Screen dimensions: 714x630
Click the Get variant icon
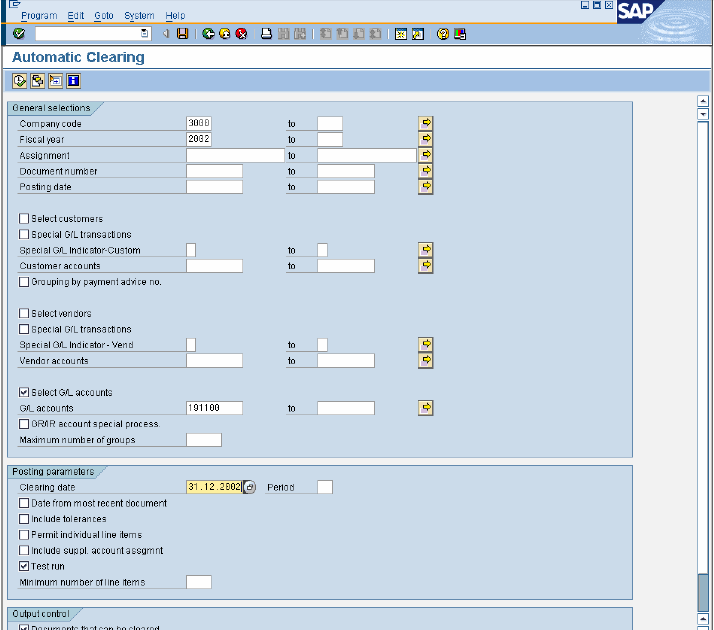click(56, 81)
